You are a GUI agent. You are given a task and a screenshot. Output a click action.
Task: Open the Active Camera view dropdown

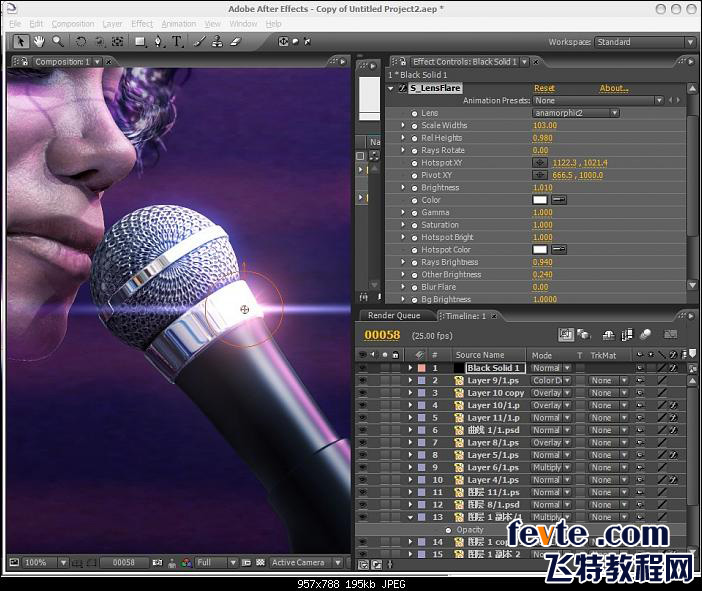[306, 563]
